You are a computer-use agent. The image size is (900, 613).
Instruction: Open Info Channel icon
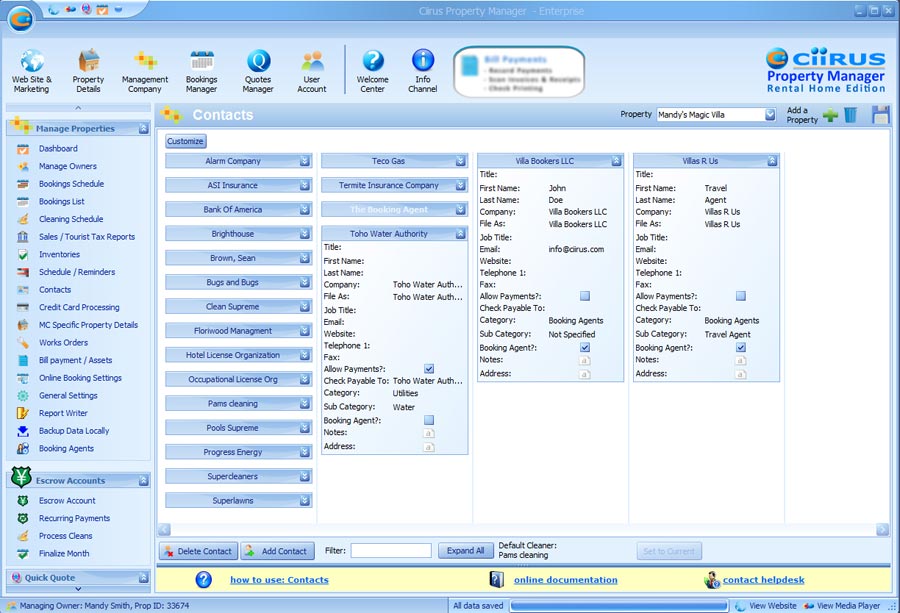[423, 61]
